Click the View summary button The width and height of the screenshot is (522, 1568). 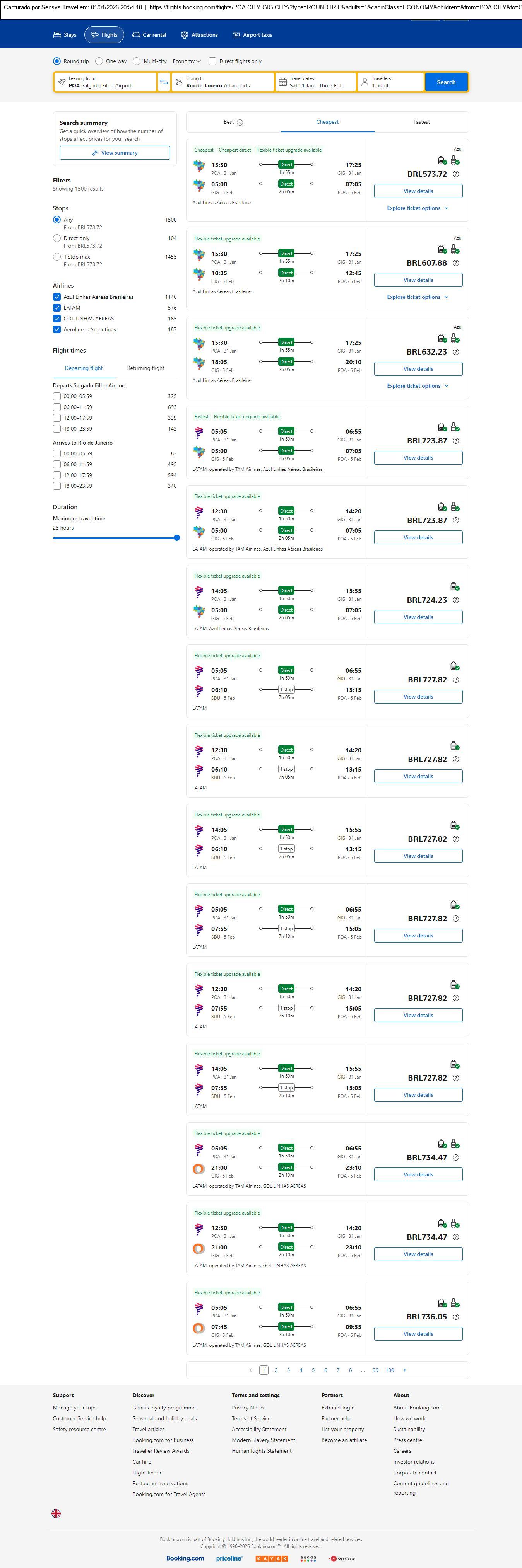(115, 153)
